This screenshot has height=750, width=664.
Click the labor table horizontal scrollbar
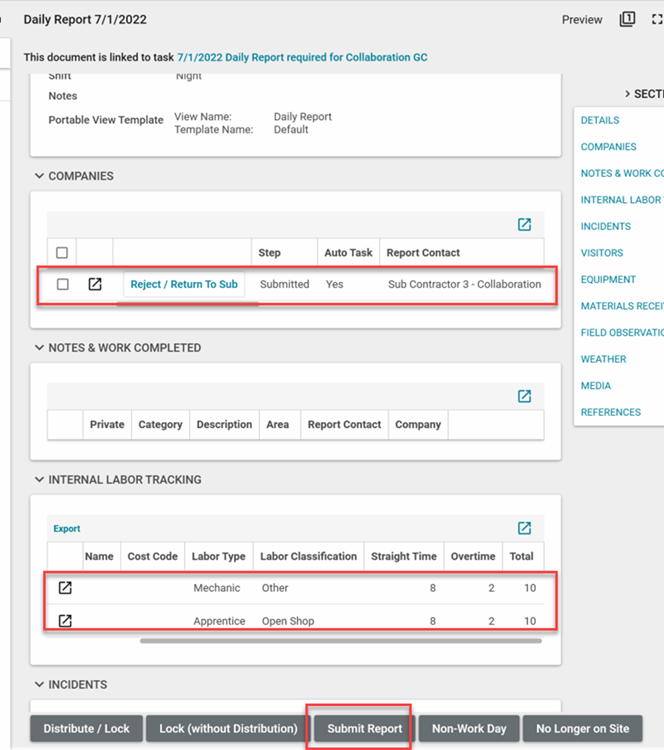click(x=340, y=640)
